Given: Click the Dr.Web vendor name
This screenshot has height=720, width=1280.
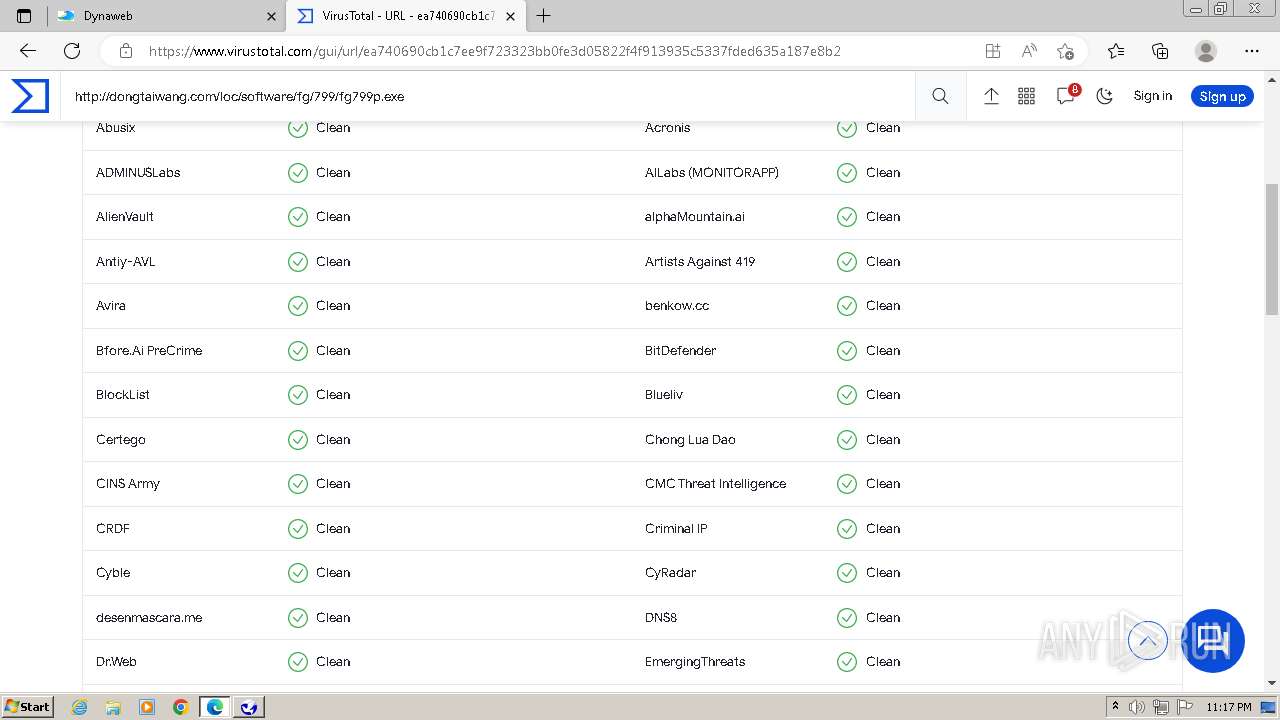Looking at the screenshot, I should [116, 662].
